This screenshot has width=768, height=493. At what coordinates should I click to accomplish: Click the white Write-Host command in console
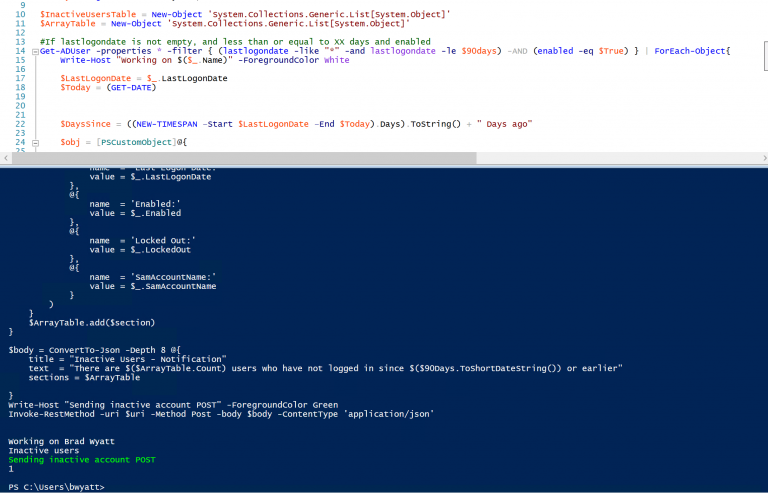[x=173, y=405]
